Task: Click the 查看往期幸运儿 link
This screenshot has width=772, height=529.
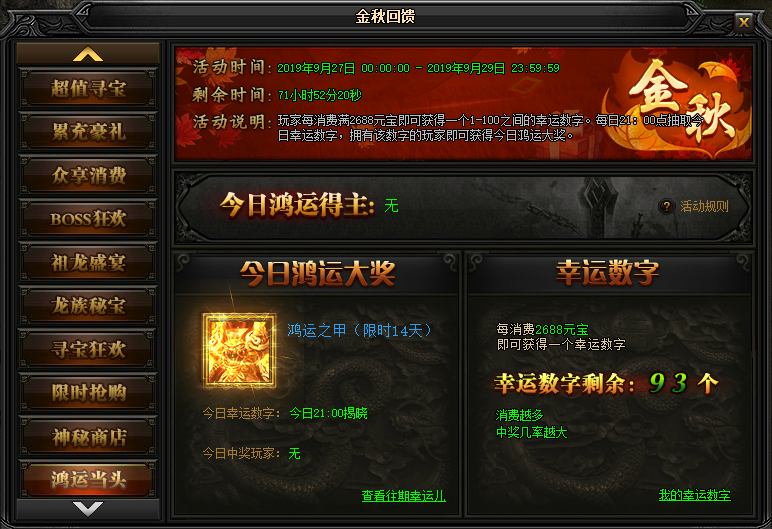Action: point(404,496)
